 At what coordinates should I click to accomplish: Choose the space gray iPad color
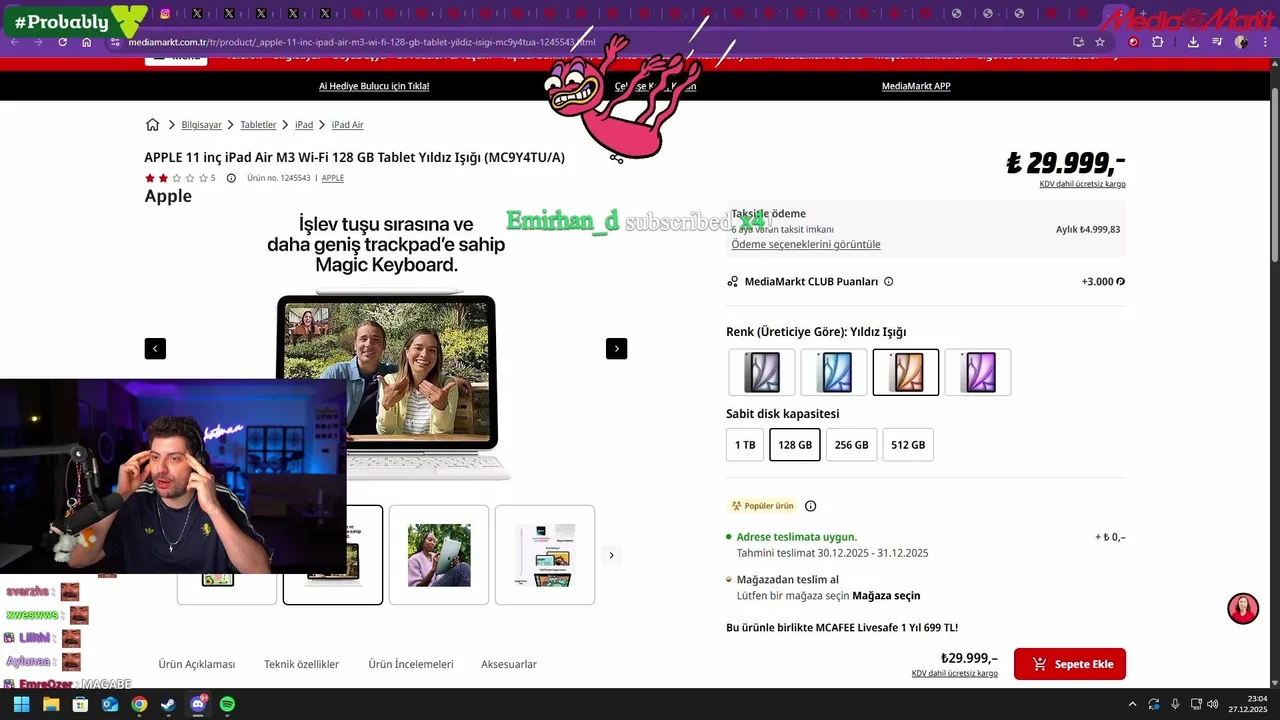[762, 372]
